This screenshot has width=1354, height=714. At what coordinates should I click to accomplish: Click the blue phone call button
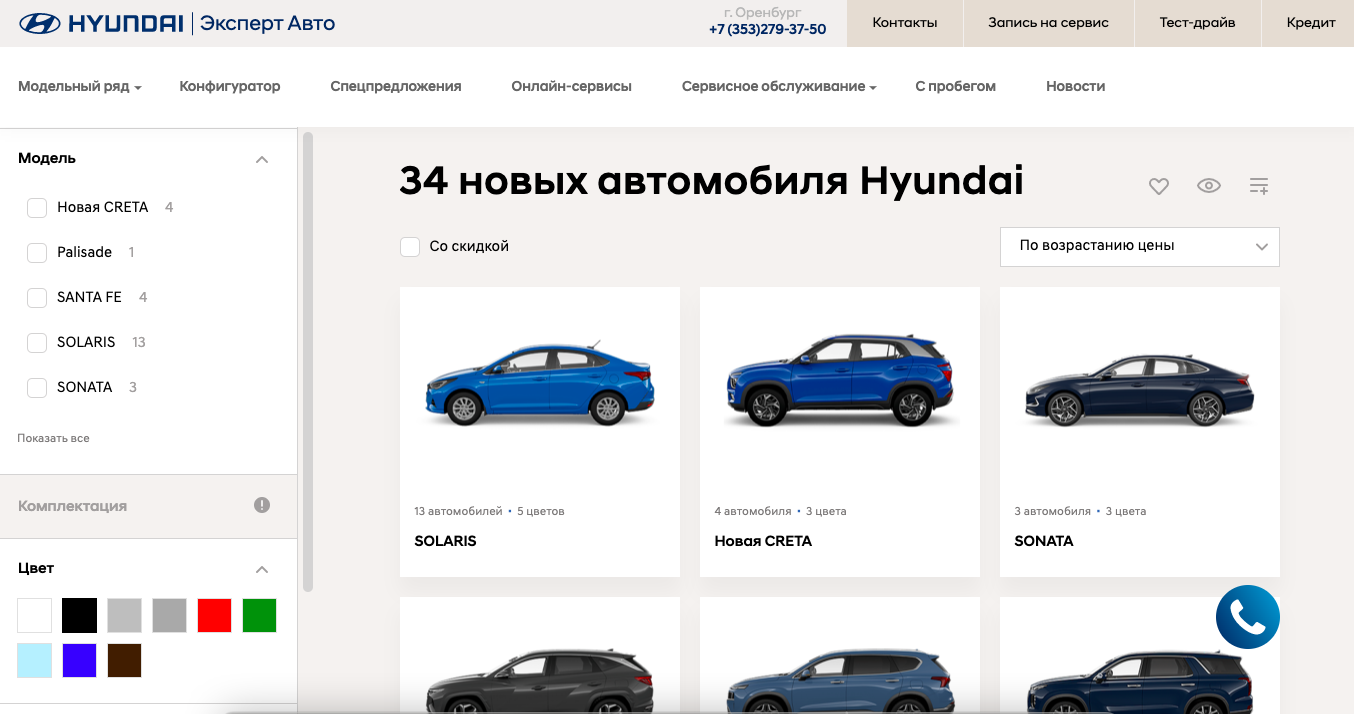click(x=1248, y=617)
